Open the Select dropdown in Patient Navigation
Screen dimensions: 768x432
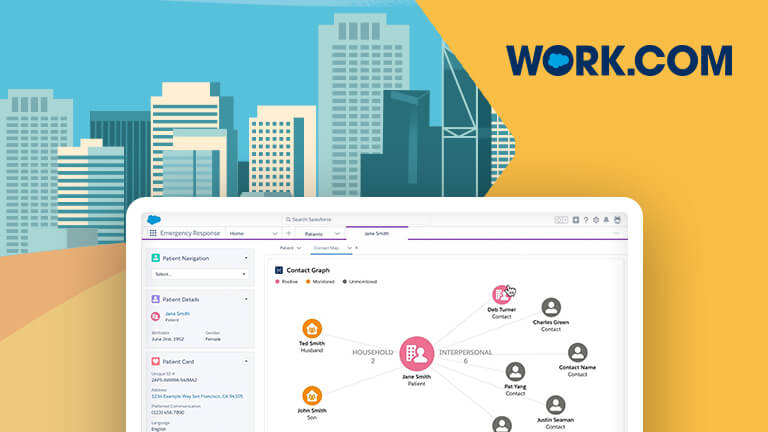coord(201,273)
